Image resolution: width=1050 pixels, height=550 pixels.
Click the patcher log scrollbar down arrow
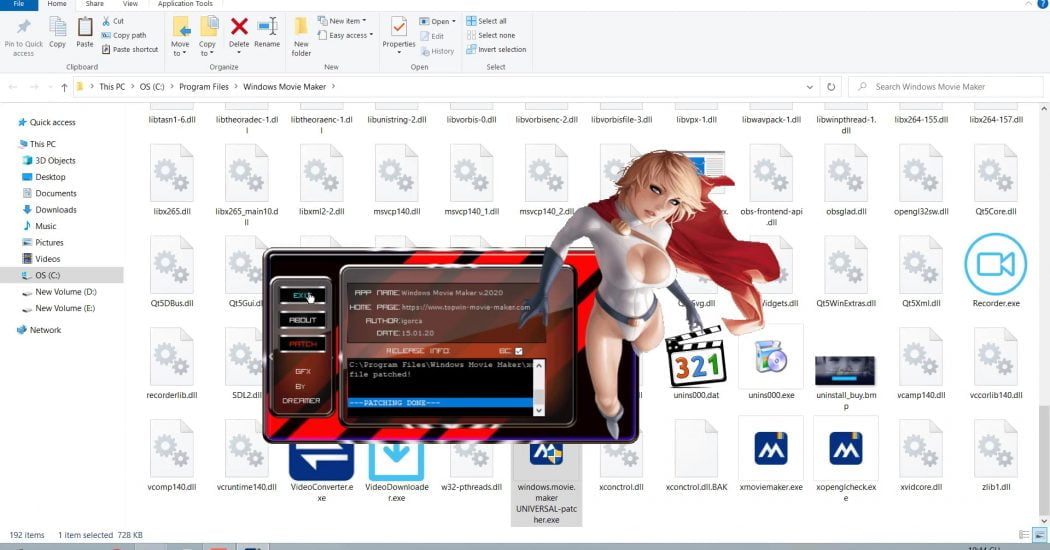(539, 410)
